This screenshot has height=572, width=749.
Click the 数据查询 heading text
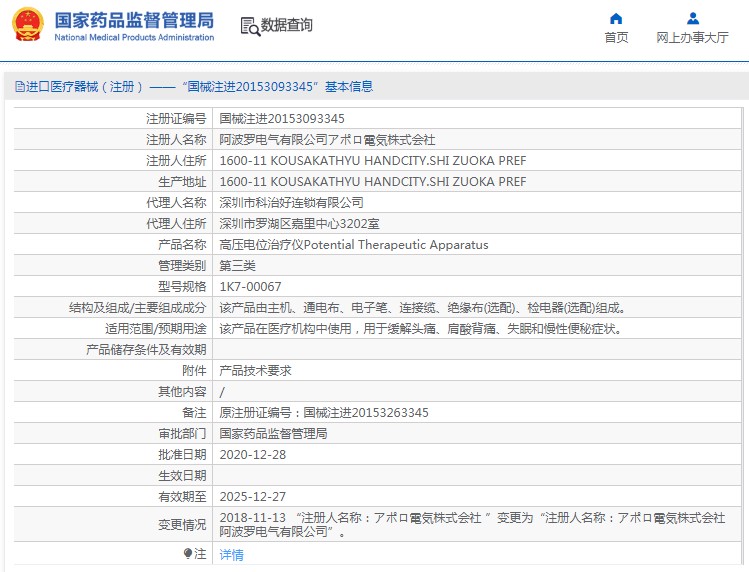coord(287,25)
